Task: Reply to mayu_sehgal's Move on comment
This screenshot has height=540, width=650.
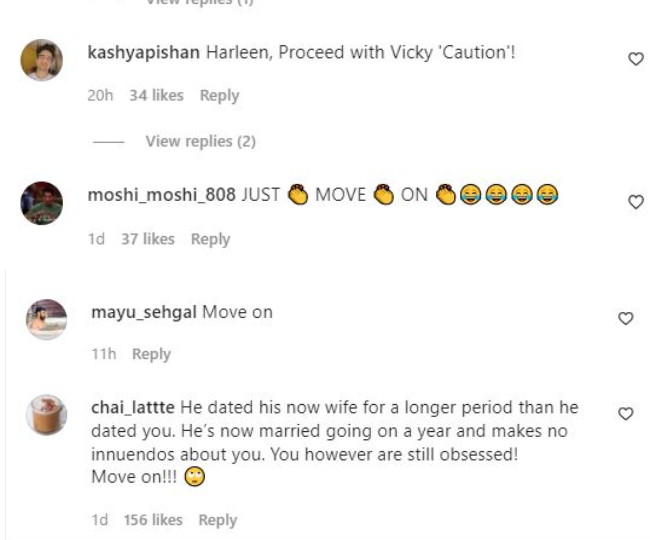Action: click(151, 354)
